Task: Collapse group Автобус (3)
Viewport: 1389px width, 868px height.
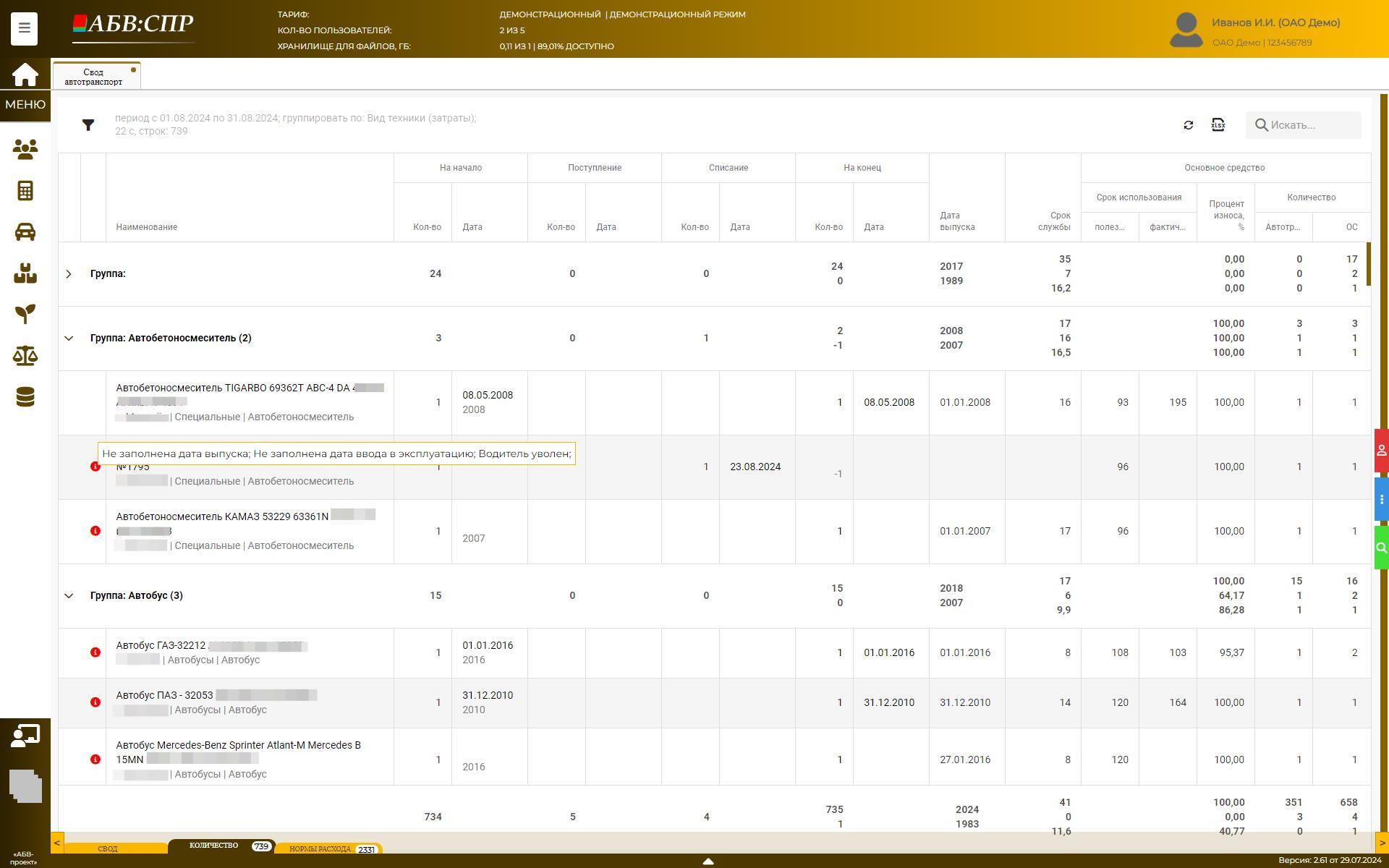Action: pyautogui.click(x=69, y=596)
